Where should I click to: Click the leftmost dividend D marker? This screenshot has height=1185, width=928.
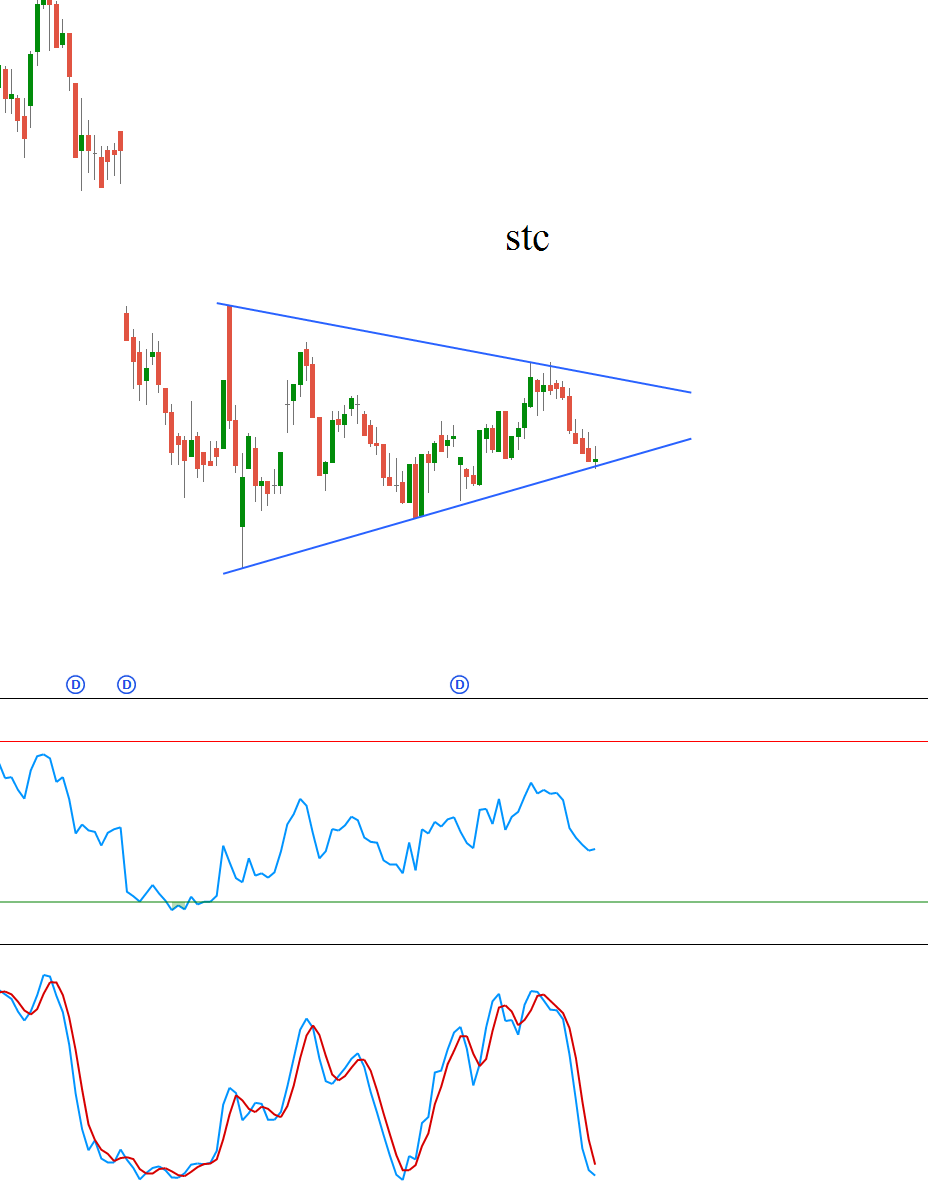tap(76, 685)
